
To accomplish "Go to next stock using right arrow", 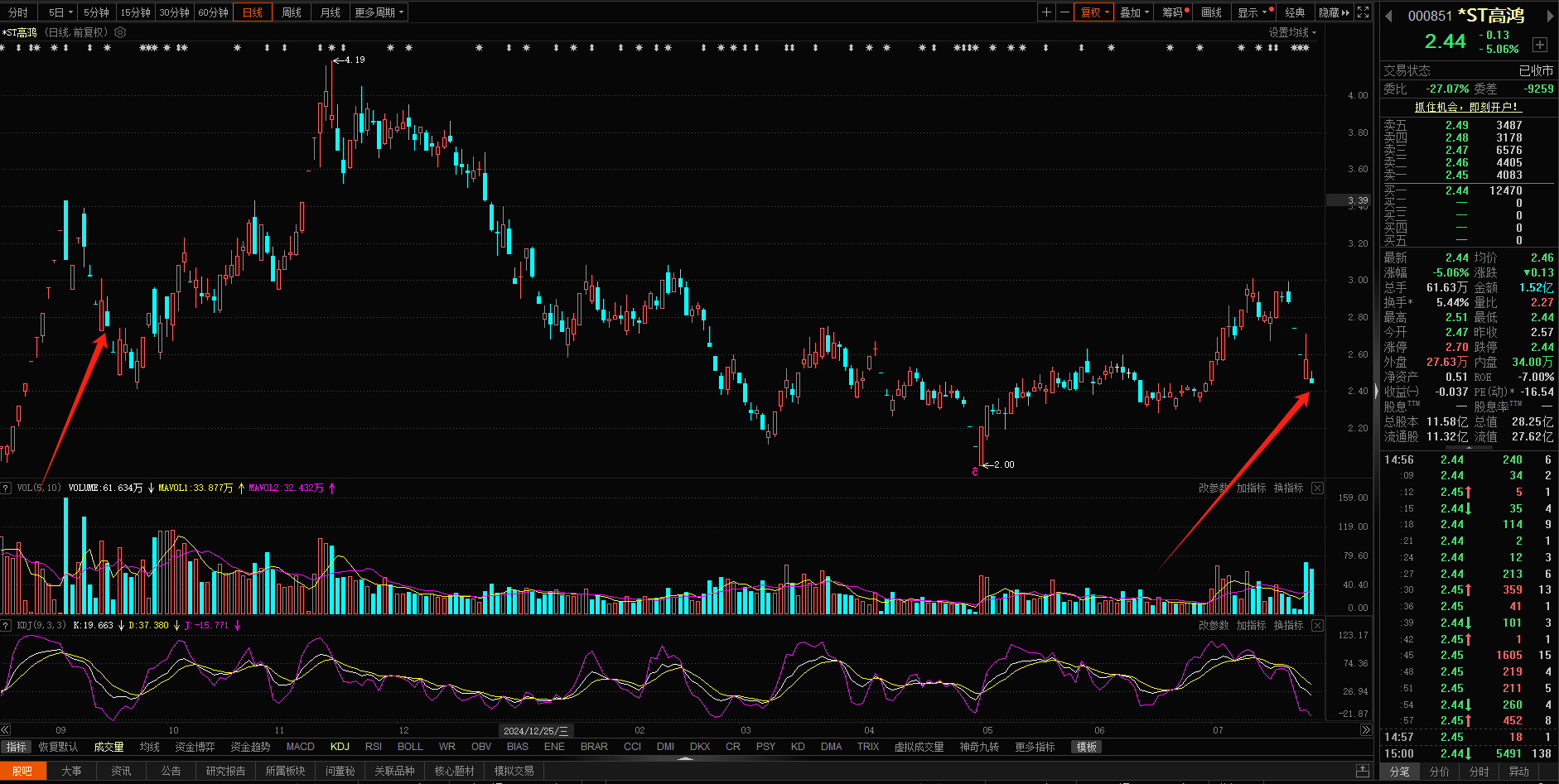I will 1551,16.
